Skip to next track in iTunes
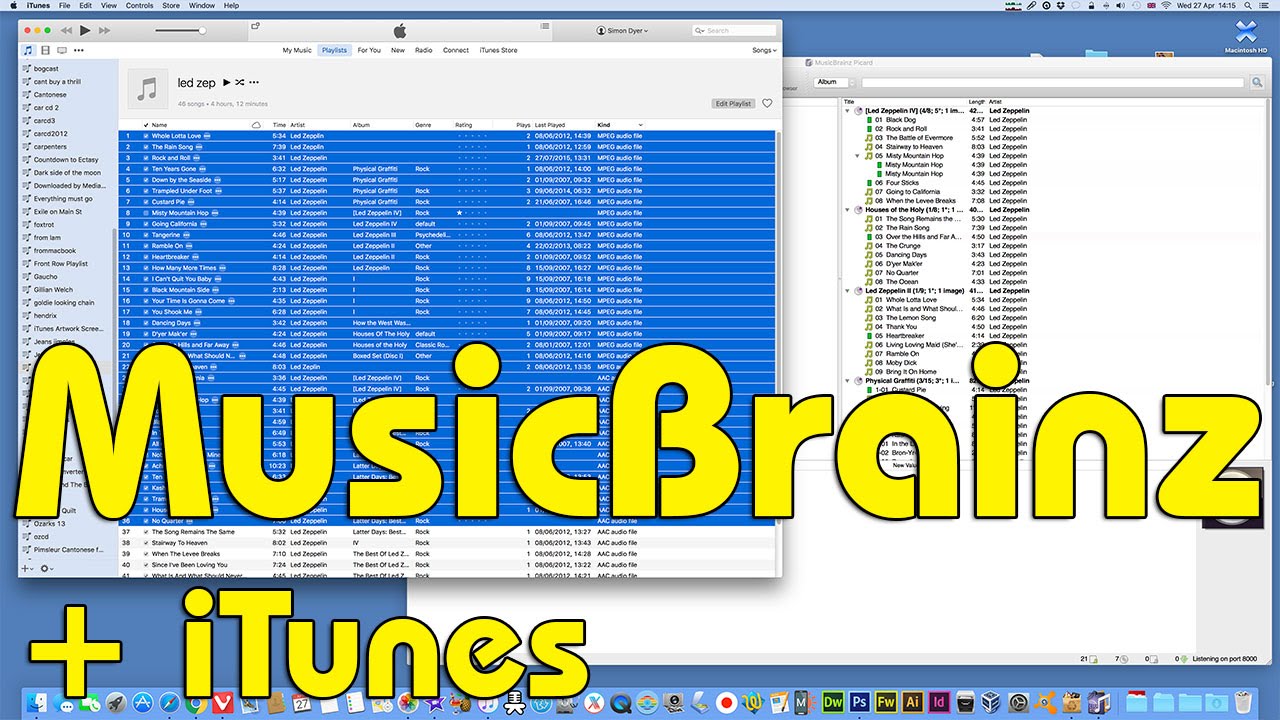Screen dimensions: 1280x720 [x=105, y=31]
